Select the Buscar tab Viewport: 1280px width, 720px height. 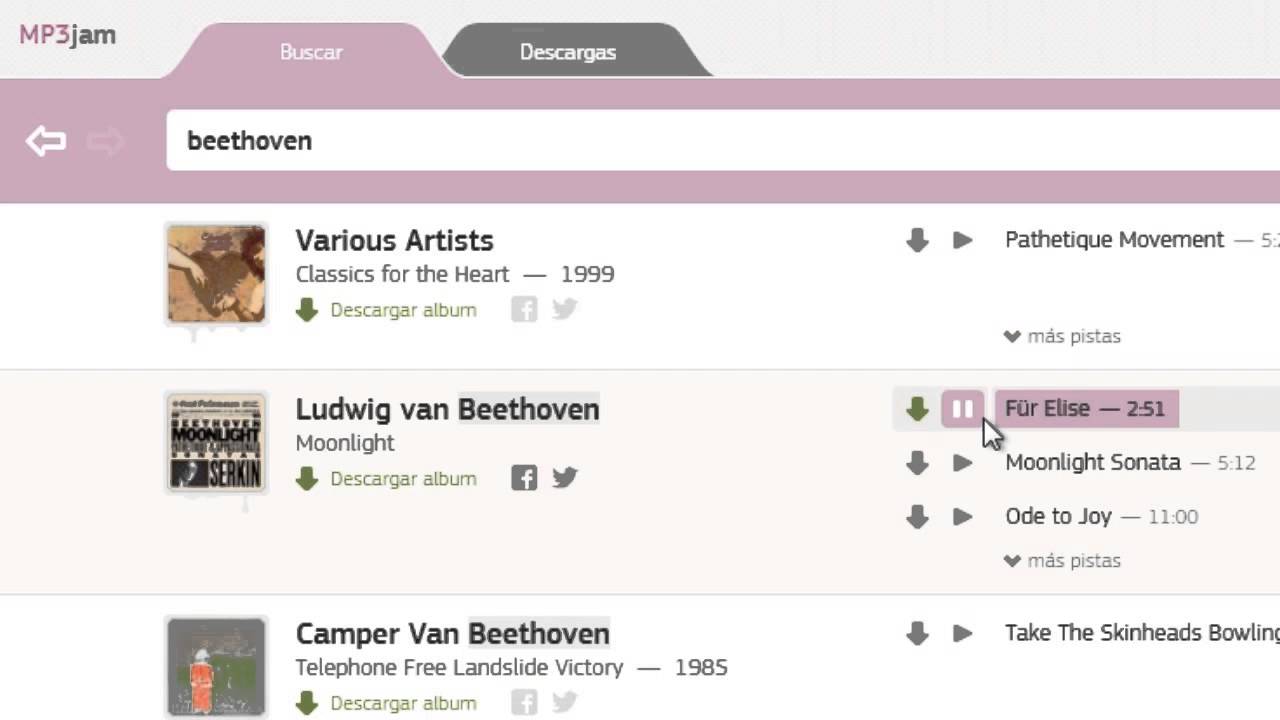click(x=311, y=52)
